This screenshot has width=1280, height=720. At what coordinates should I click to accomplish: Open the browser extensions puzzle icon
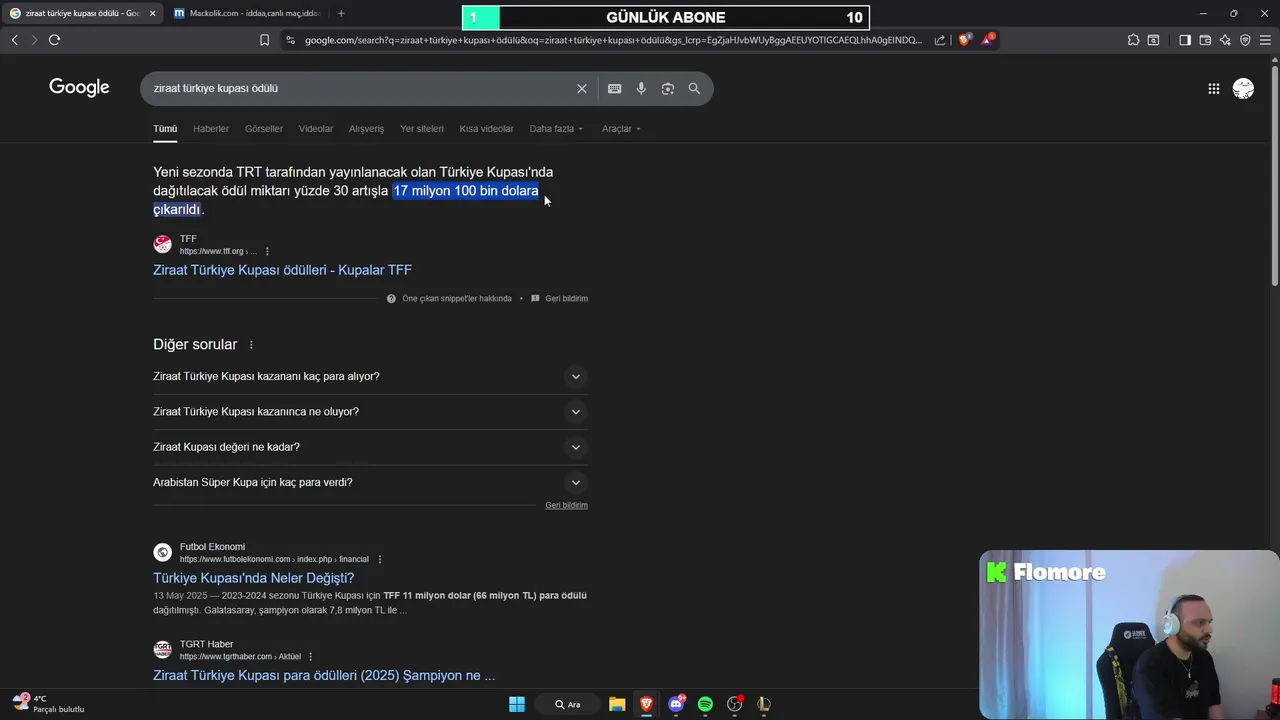[x=1133, y=40]
